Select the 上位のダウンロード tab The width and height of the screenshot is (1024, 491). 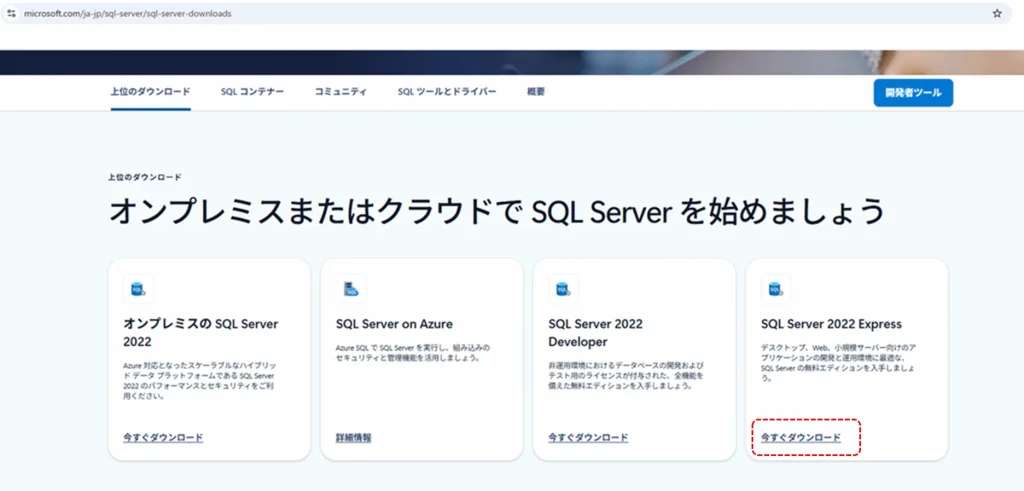coord(150,92)
